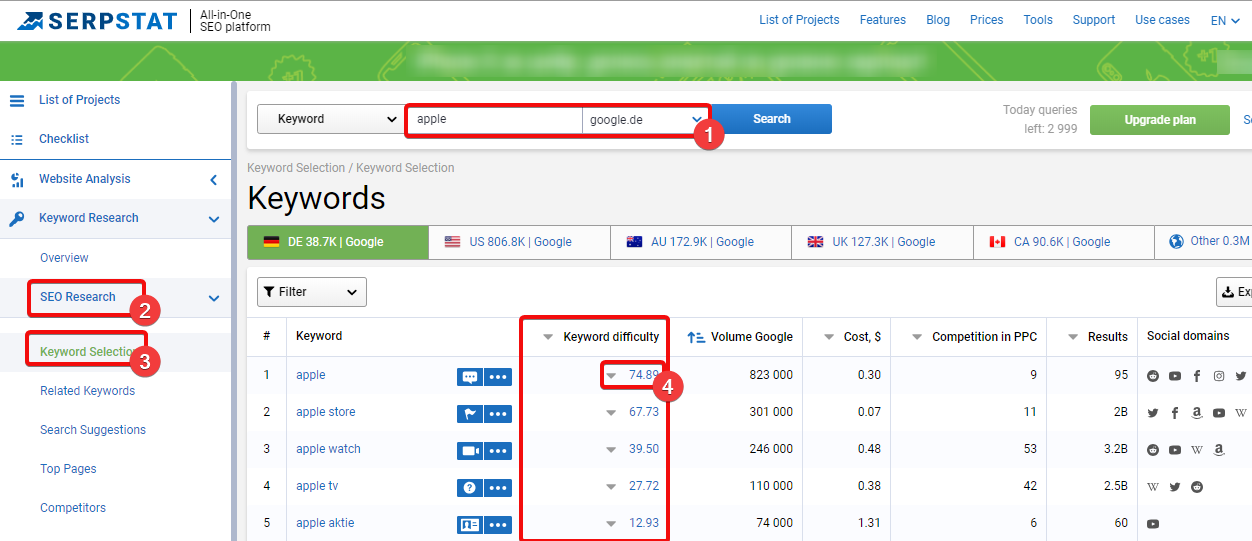The width and height of the screenshot is (1252, 541).
Task: Click the Checklist sidebar icon
Action: (17, 139)
